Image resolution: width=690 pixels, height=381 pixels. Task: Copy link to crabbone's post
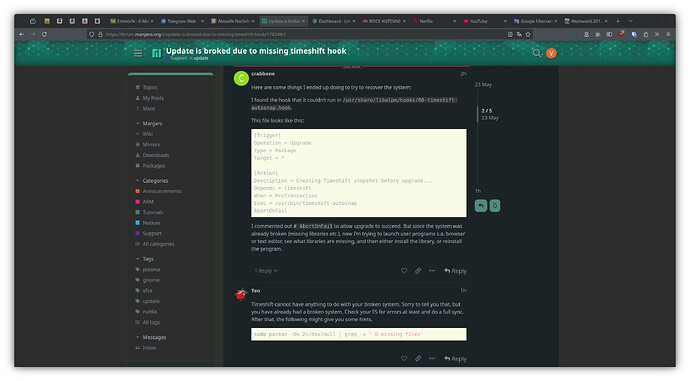click(x=418, y=271)
